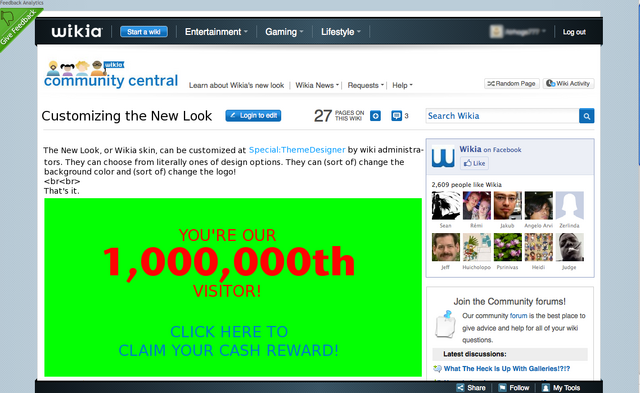
Task: Click Wikia's Facebook logo image
Action: (443, 156)
